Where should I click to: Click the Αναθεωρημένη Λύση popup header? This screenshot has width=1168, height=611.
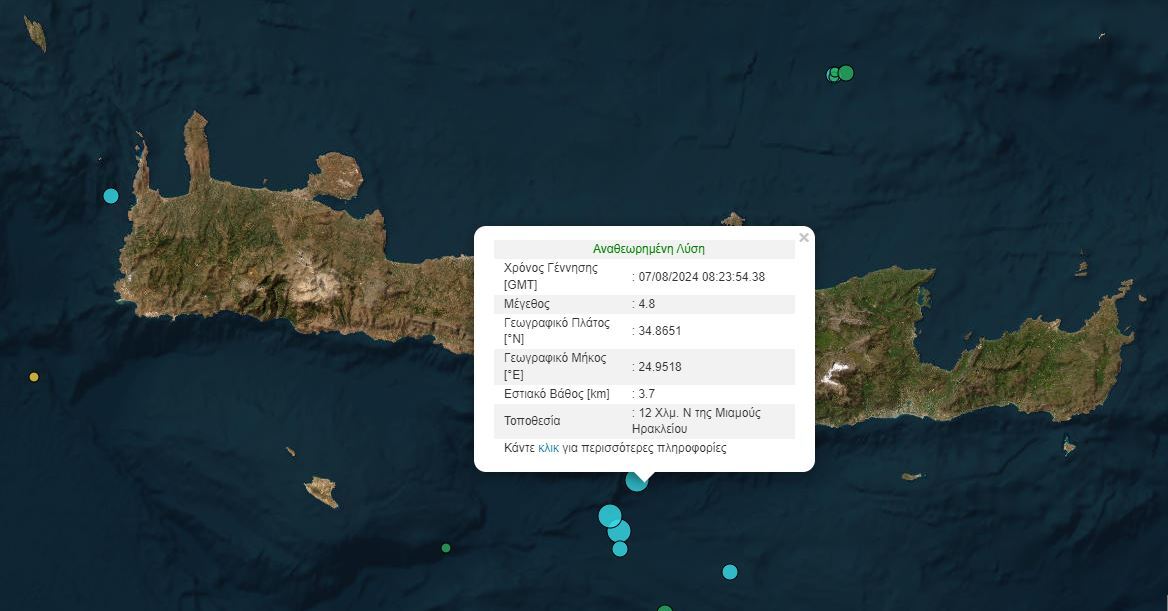point(648,249)
